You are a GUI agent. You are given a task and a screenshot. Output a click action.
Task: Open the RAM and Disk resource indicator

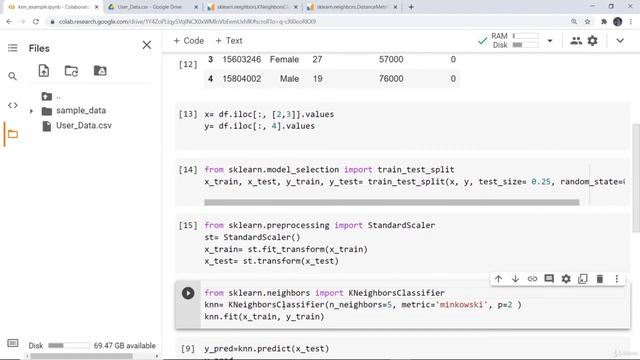516,41
